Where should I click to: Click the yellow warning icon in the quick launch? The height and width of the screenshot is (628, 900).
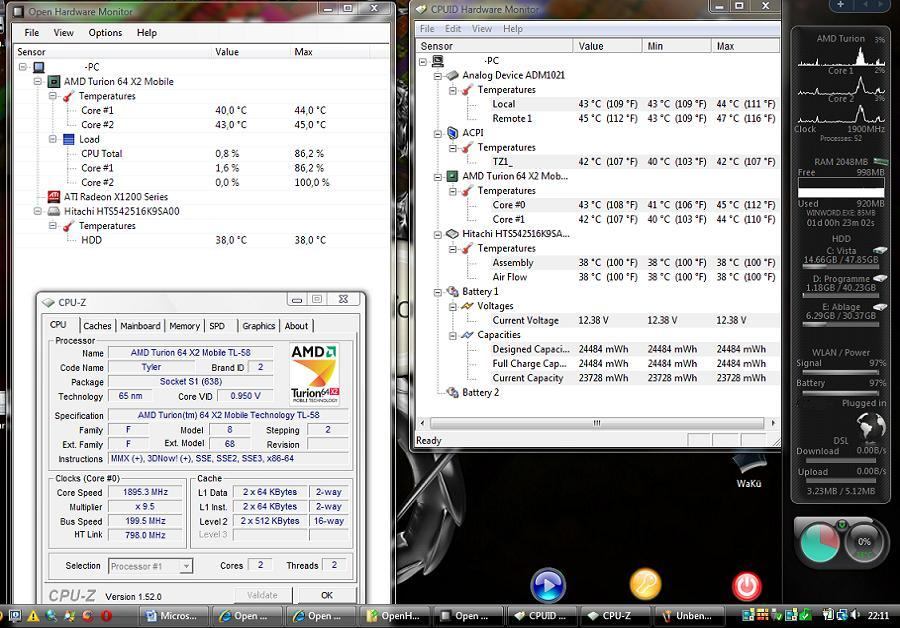(33, 616)
